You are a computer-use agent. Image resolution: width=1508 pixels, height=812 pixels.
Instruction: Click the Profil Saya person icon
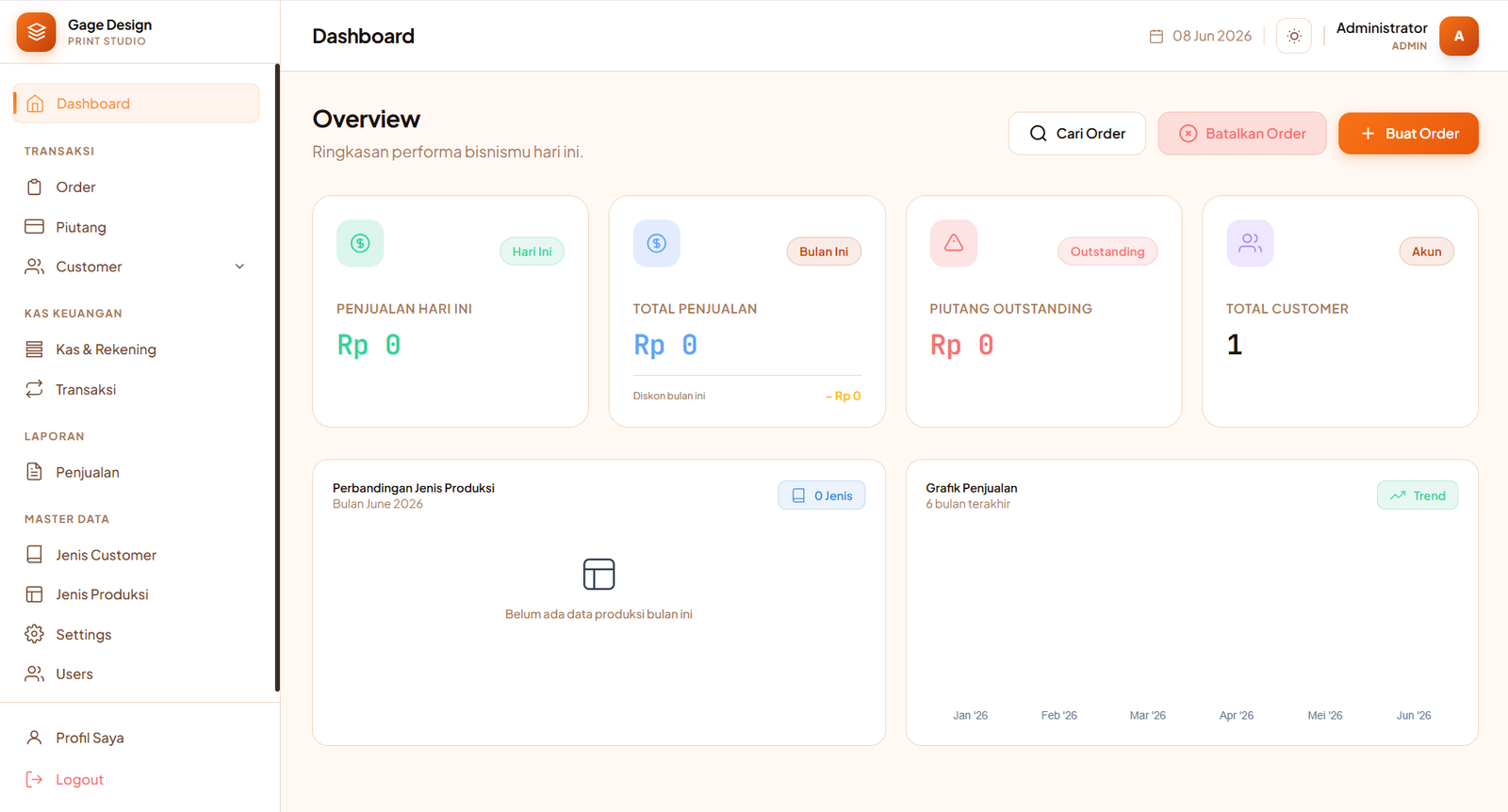point(35,738)
